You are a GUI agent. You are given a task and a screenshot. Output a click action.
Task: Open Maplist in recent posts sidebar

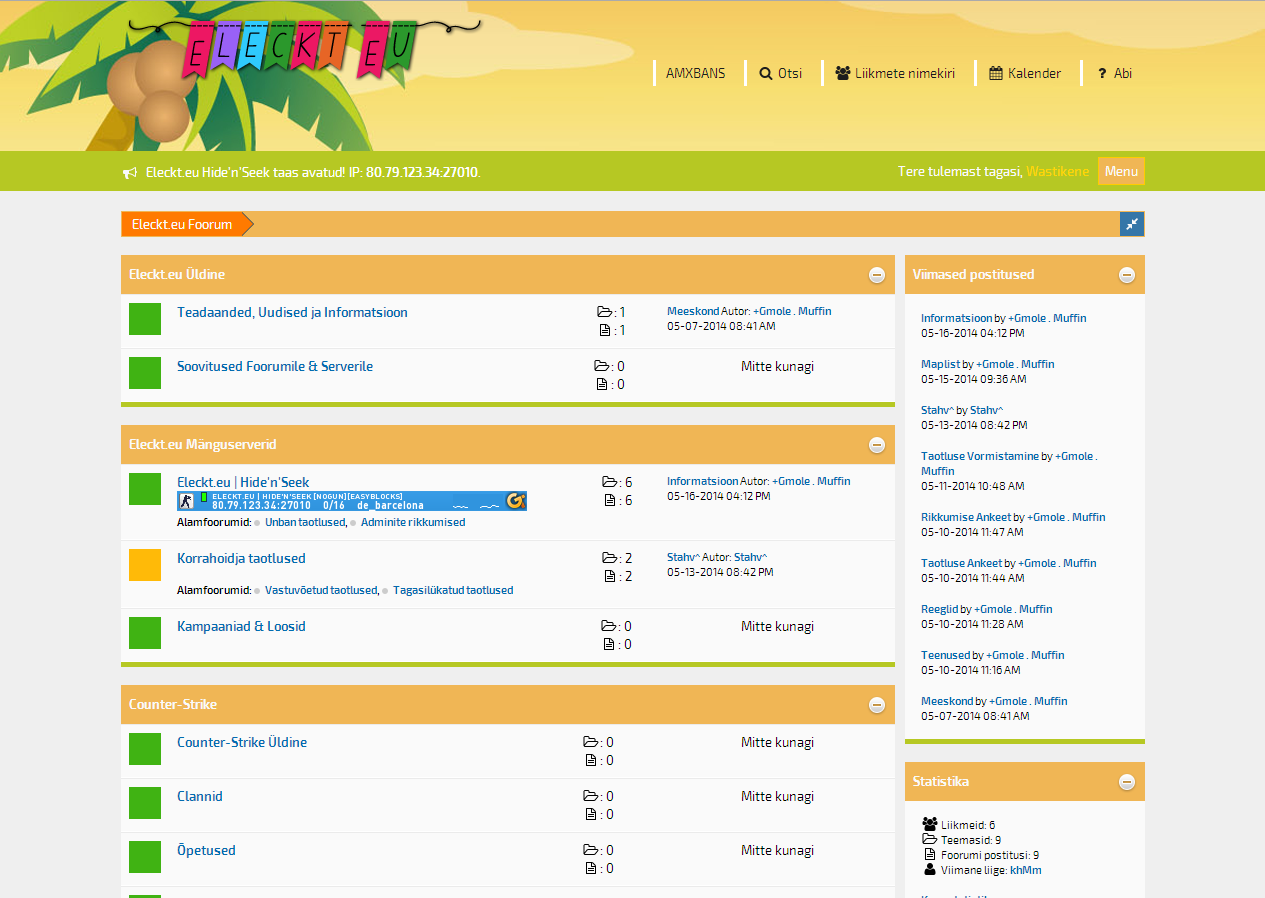point(940,364)
